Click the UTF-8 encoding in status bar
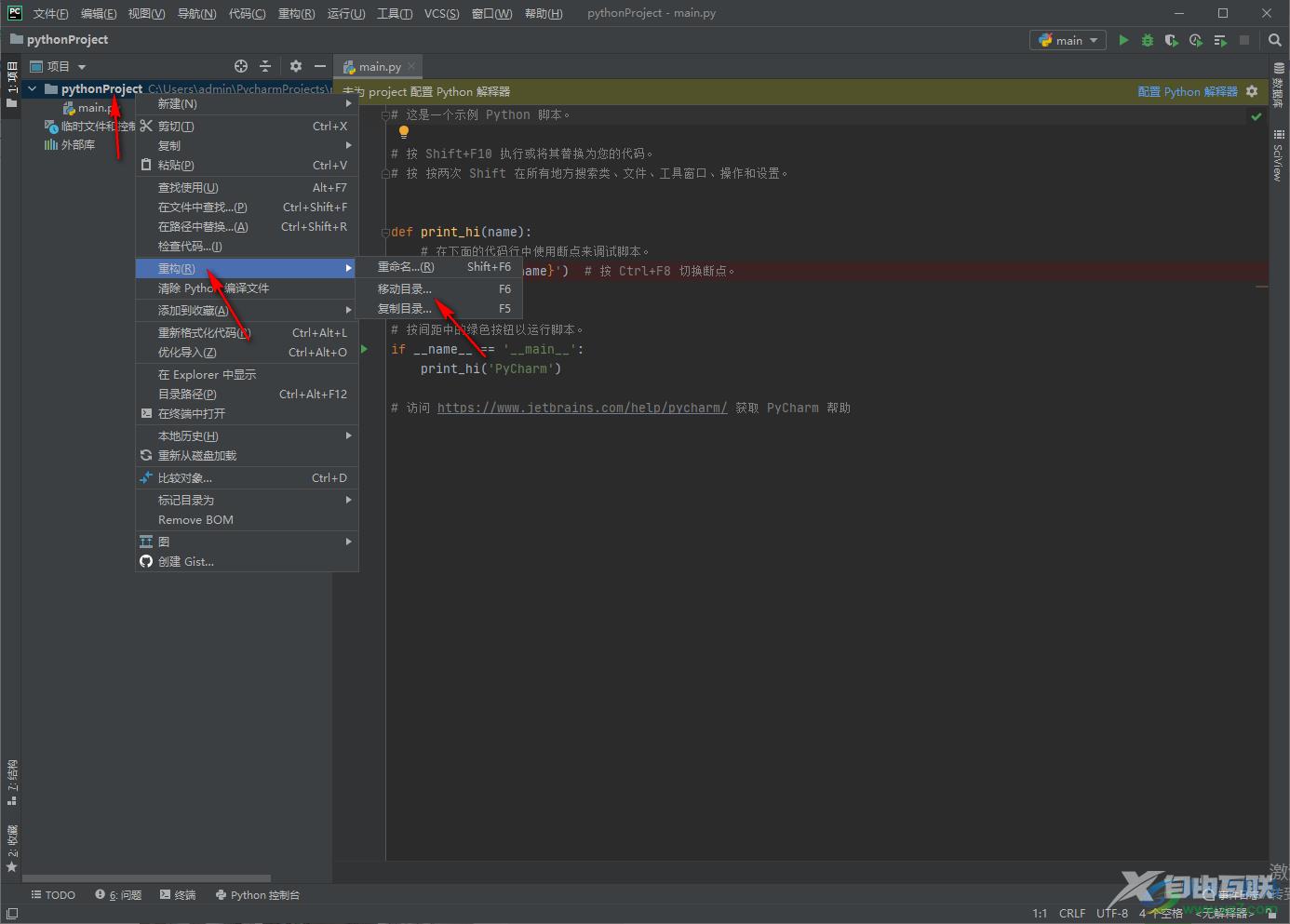Viewport: 1290px width, 924px height. pos(1112,914)
